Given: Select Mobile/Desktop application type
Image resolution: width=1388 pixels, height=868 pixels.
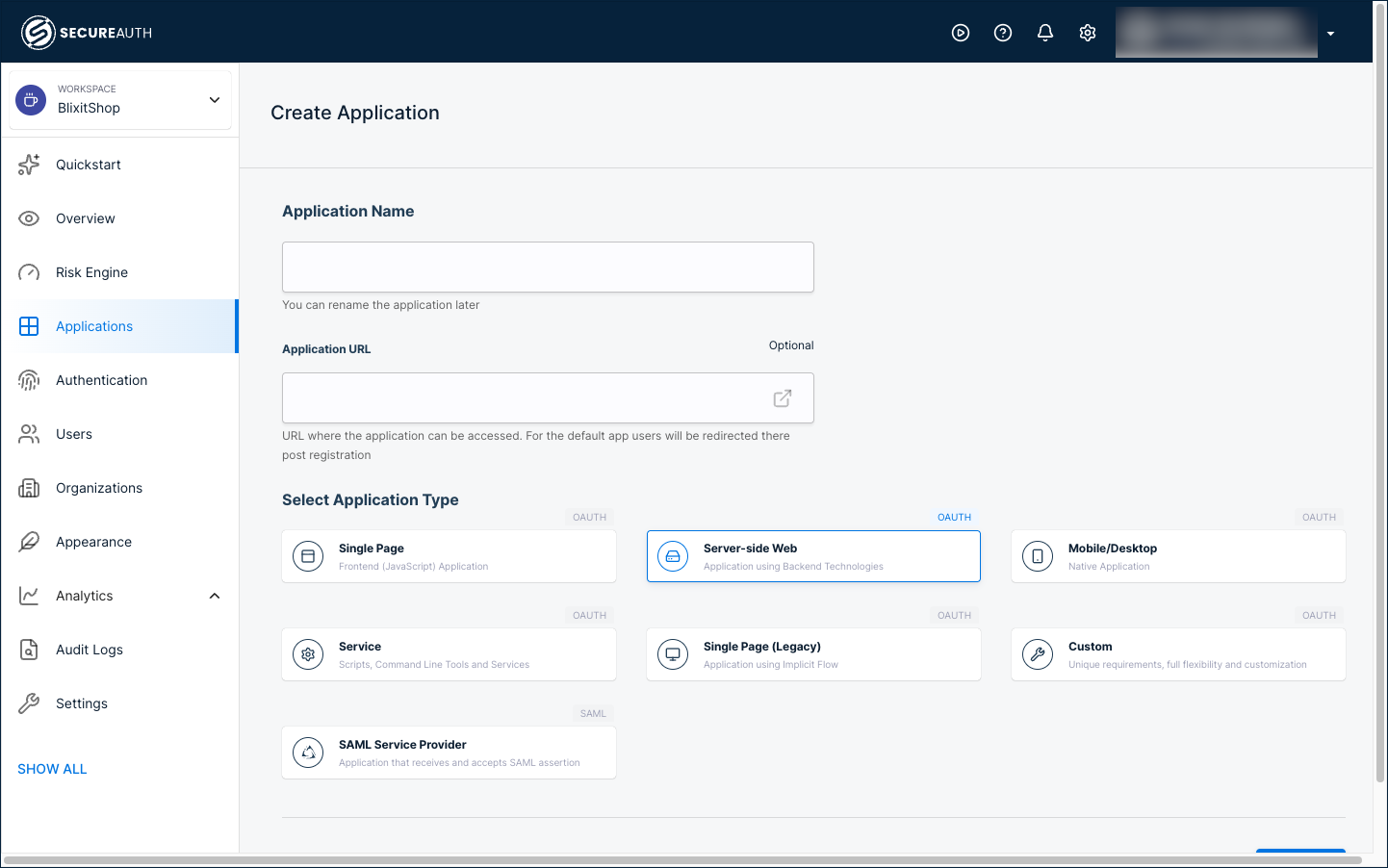Looking at the screenshot, I should coord(1178,556).
